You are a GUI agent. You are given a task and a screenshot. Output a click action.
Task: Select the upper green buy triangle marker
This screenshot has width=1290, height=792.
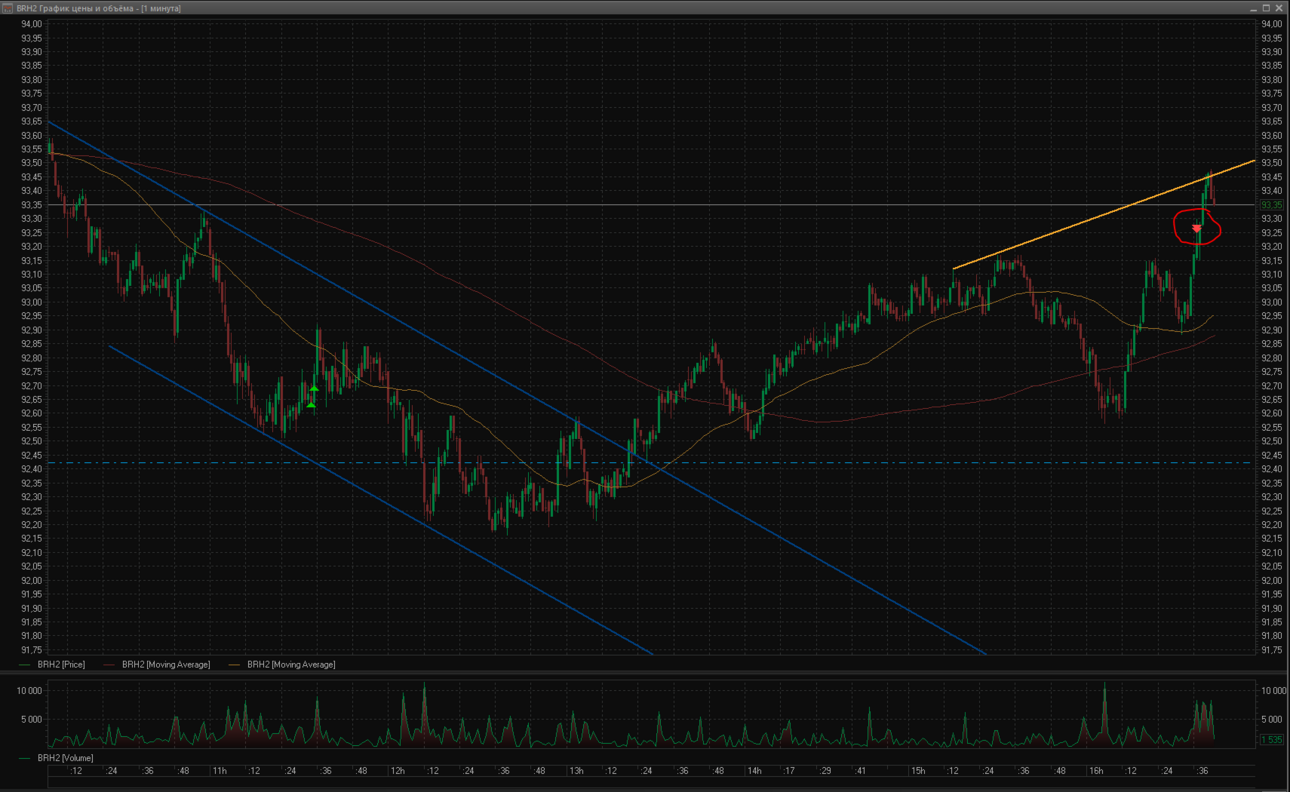[314, 388]
